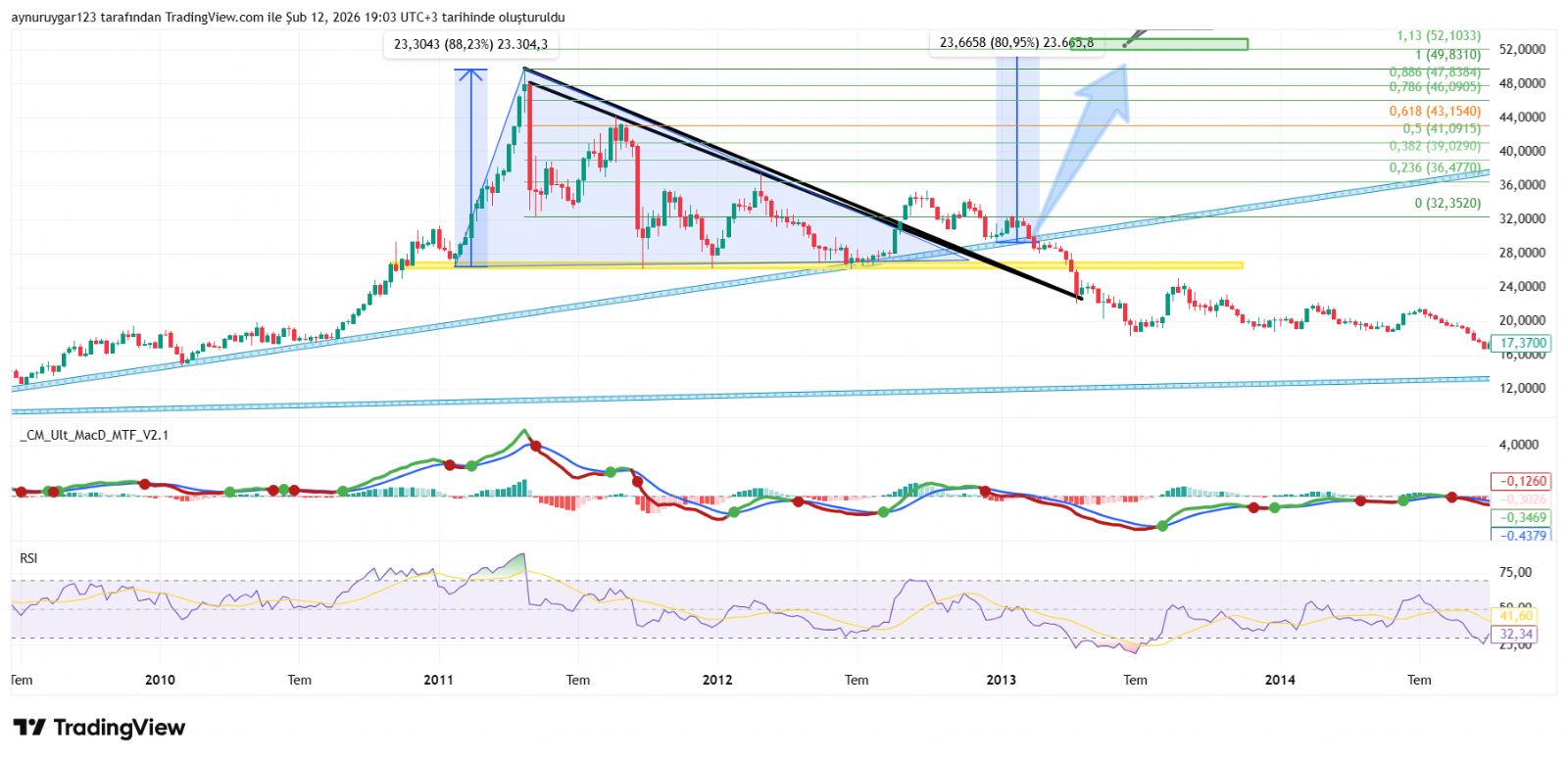Click the red MACD dot at the 2011 peak
Screen dimensions: 1568x760
click(535, 446)
